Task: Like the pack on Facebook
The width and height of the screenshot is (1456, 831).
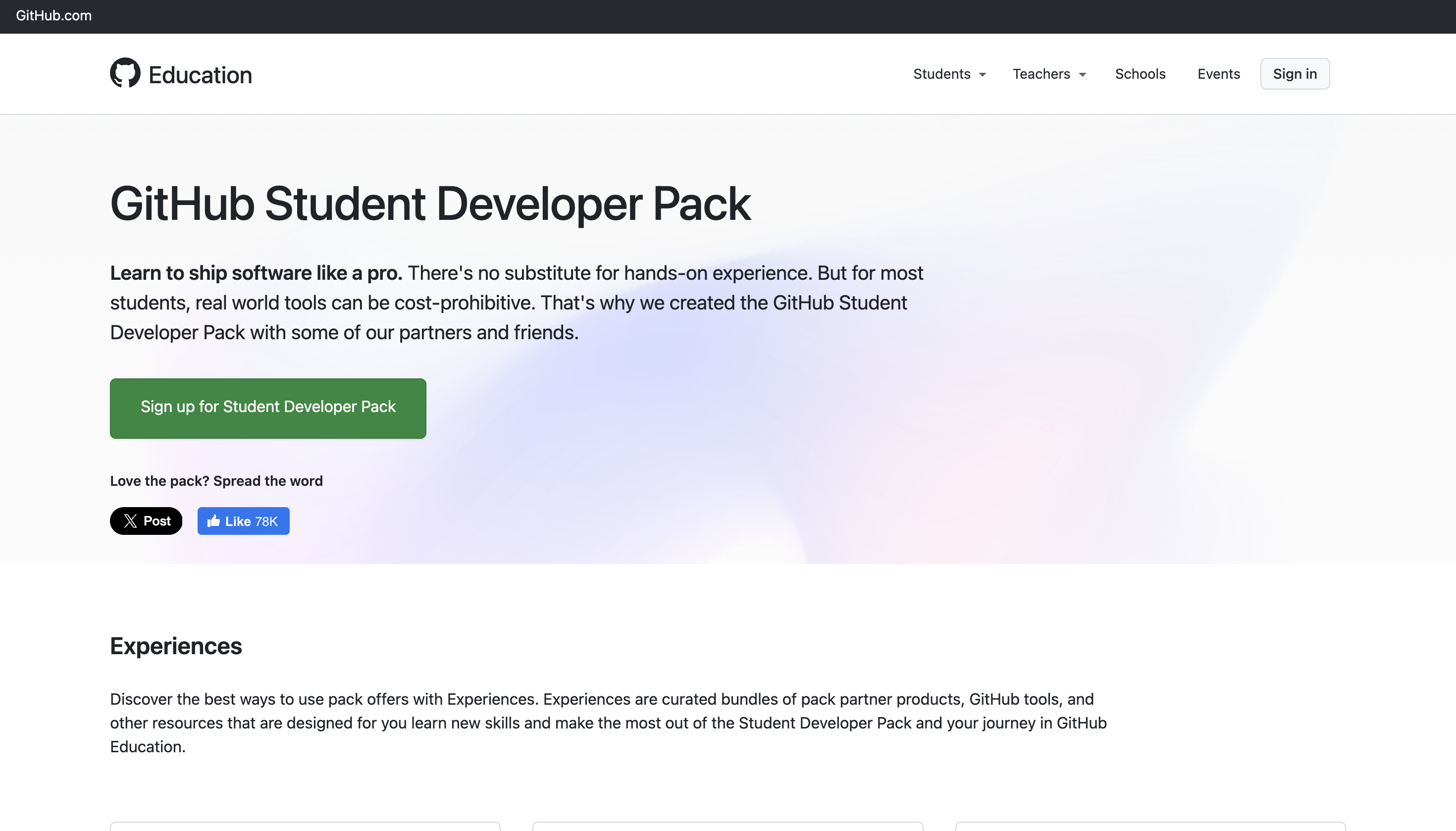Action: pos(243,520)
